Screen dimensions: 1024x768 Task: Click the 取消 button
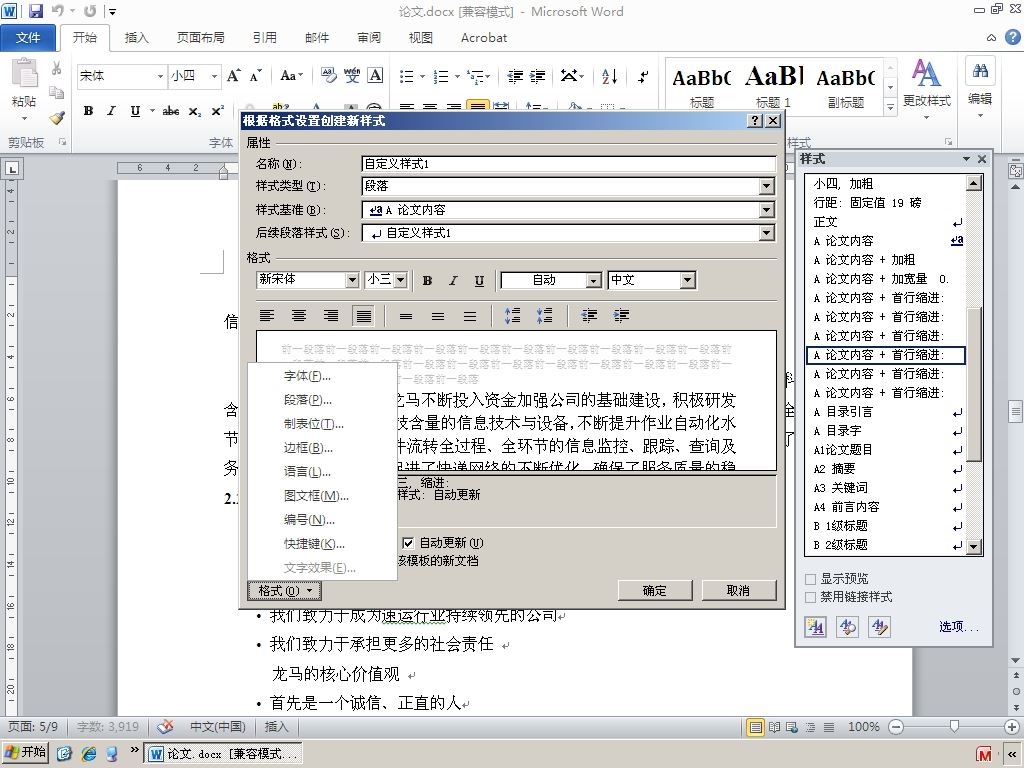(x=739, y=590)
